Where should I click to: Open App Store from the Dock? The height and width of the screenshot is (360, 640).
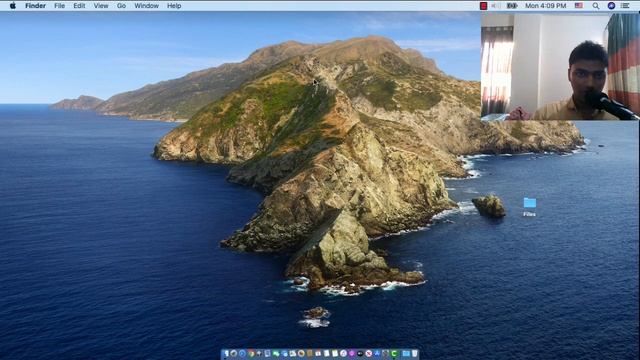coord(377,353)
